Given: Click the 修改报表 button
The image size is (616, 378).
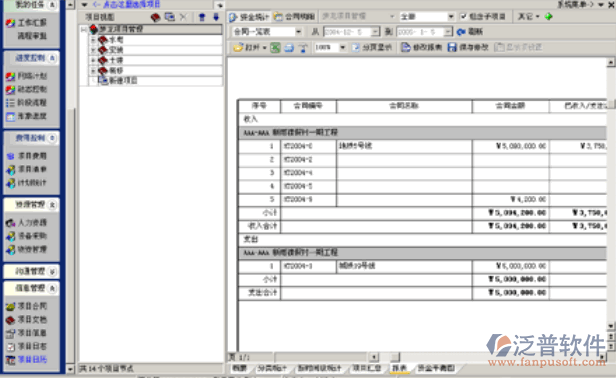Looking at the screenshot, I should pos(422,48).
